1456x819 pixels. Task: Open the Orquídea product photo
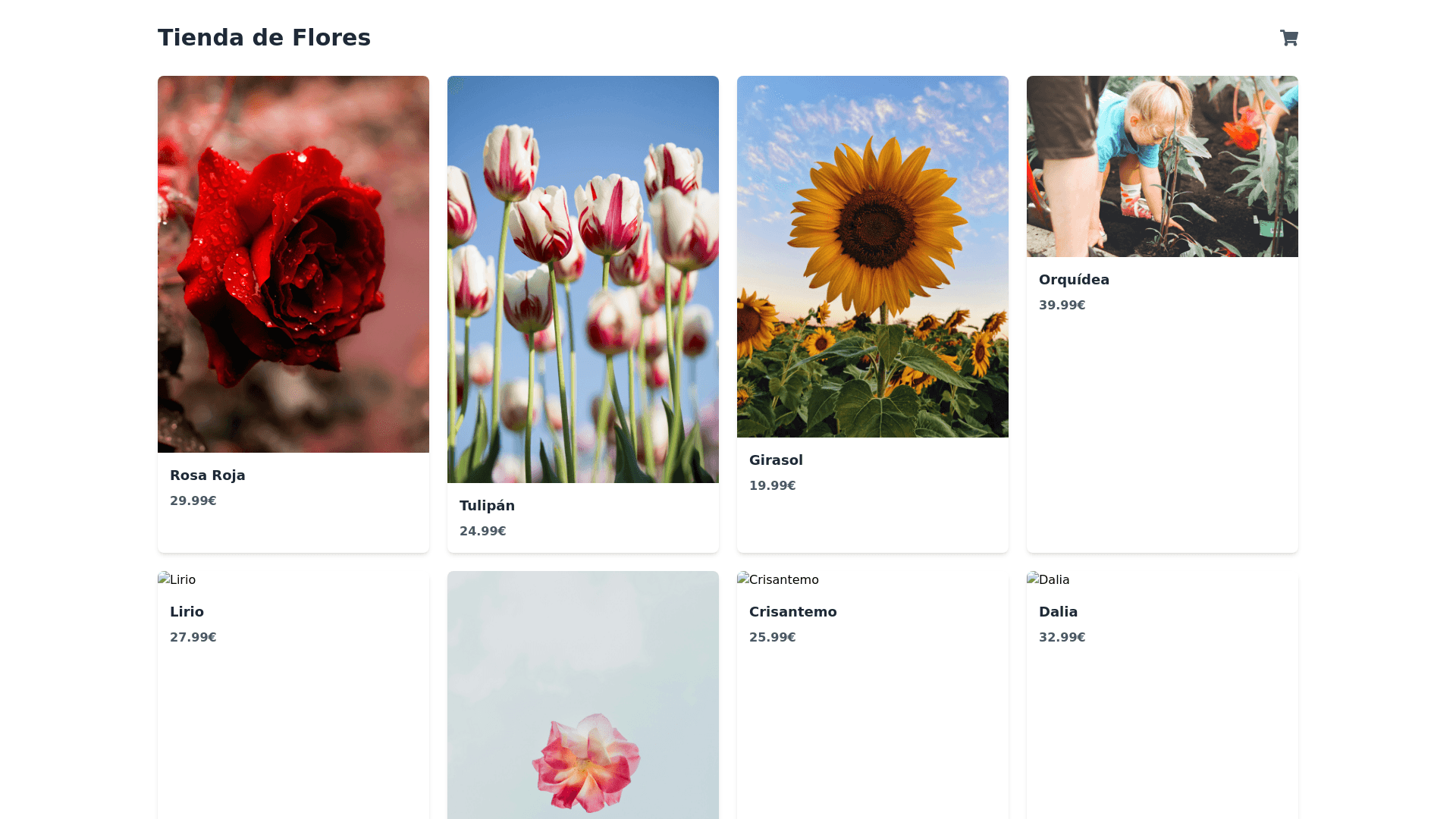pos(1163,166)
